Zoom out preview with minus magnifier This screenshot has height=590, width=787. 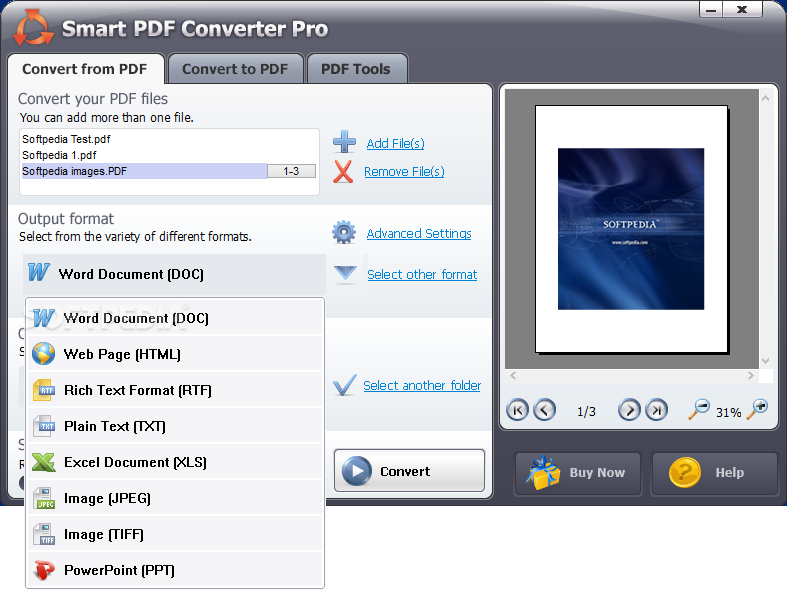699,409
